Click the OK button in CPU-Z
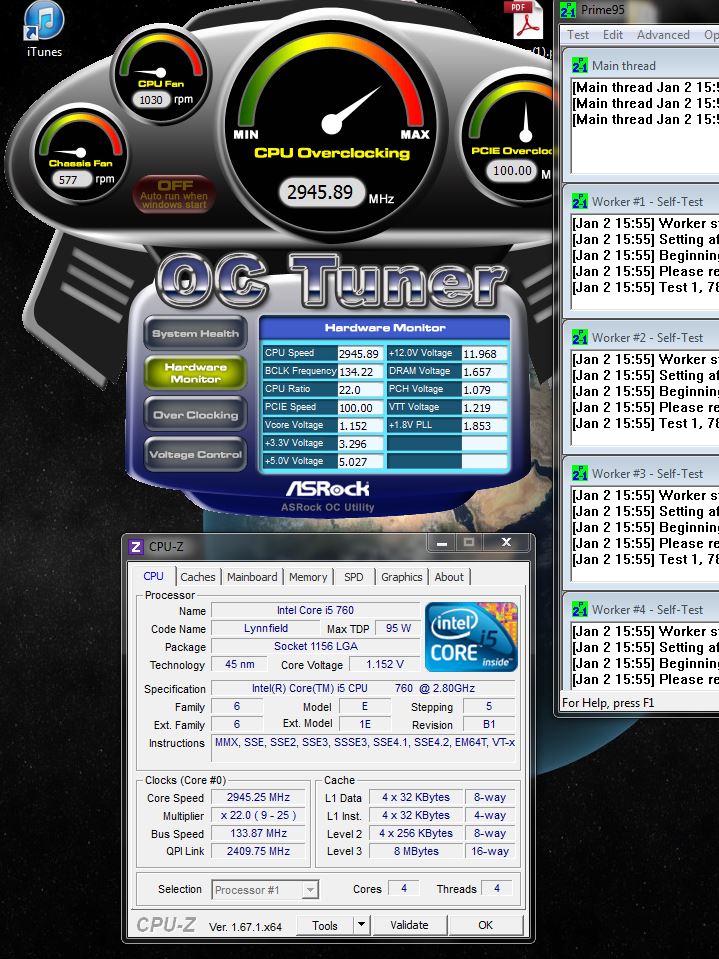The width and height of the screenshot is (719, 959). point(485,925)
